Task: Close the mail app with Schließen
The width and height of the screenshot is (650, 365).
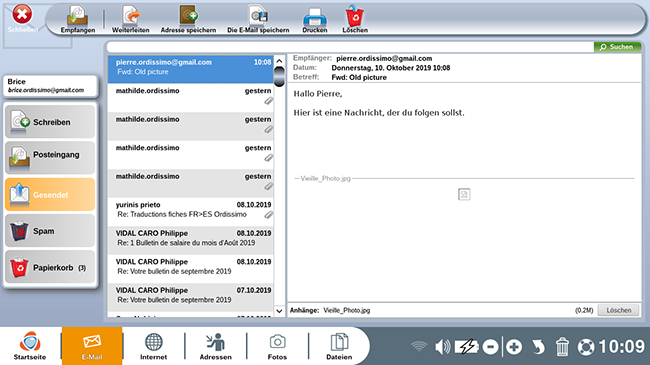Action: pyautogui.click(x=22, y=19)
